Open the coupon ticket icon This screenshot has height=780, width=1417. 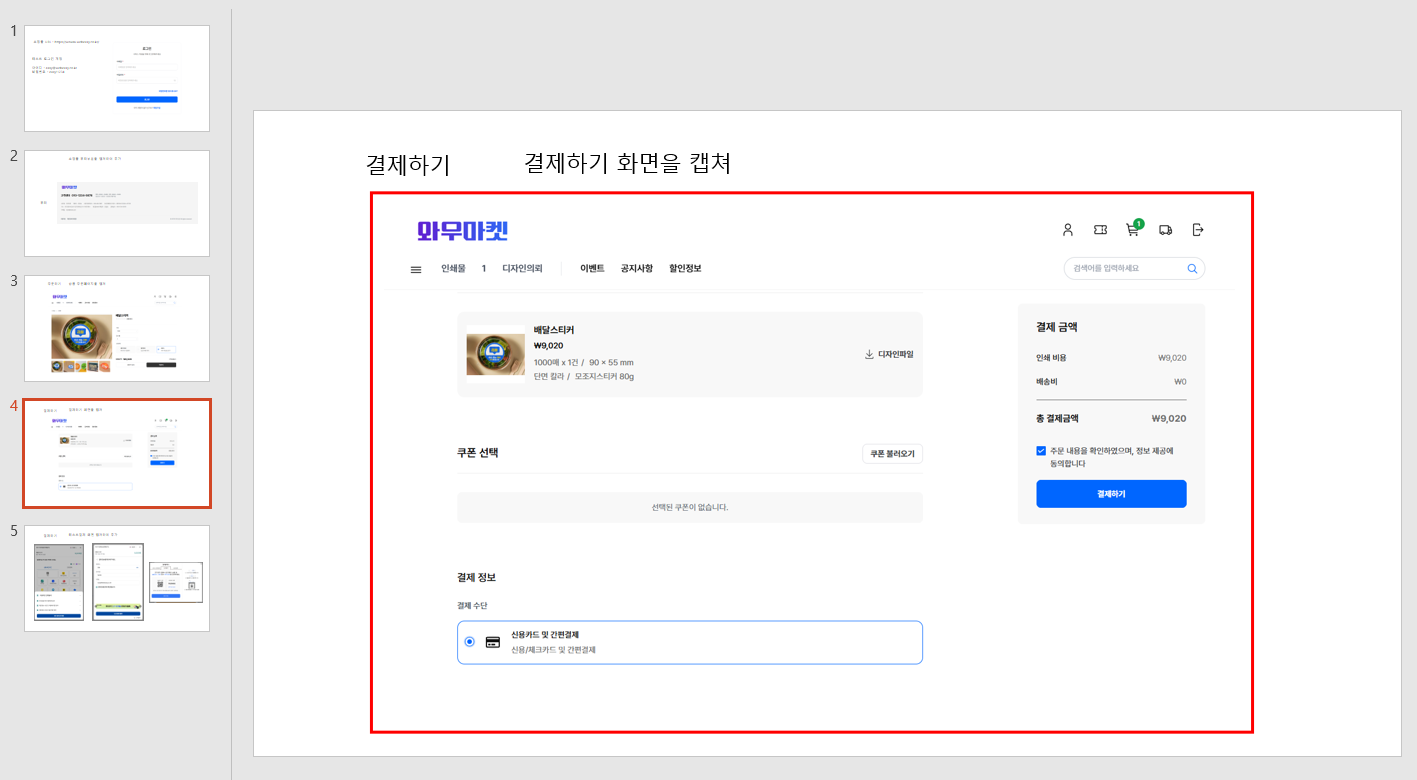click(1100, 230)
